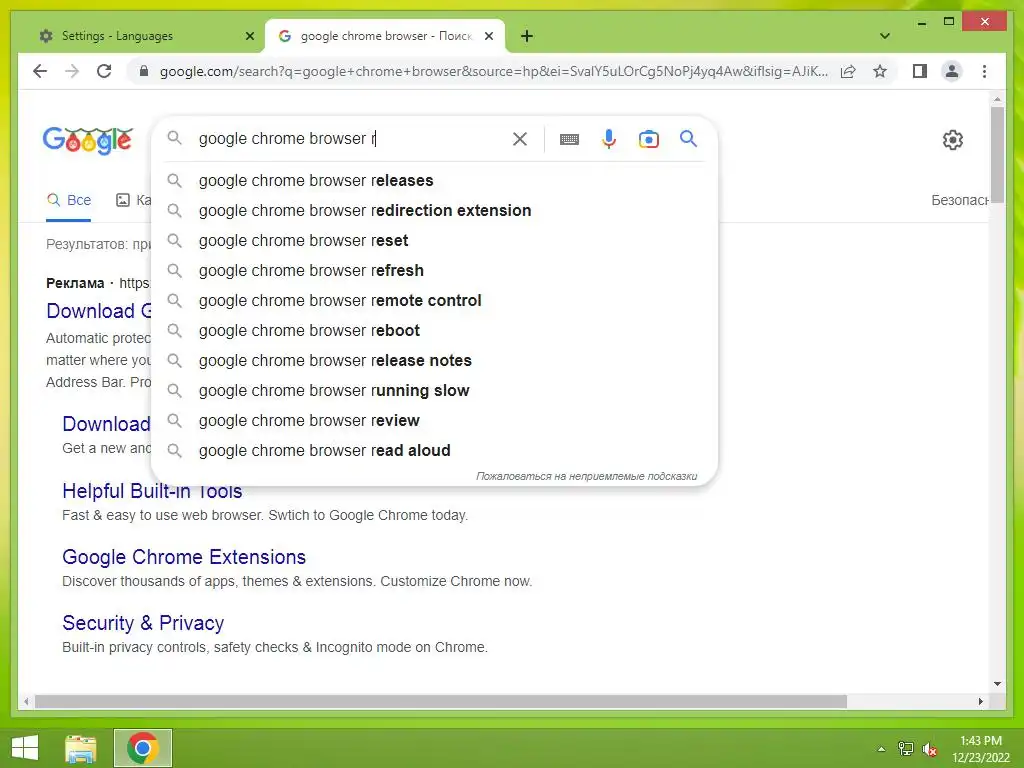Choose suggestion 'remote control'
1024x768 pixels.
tap(434, 300)
